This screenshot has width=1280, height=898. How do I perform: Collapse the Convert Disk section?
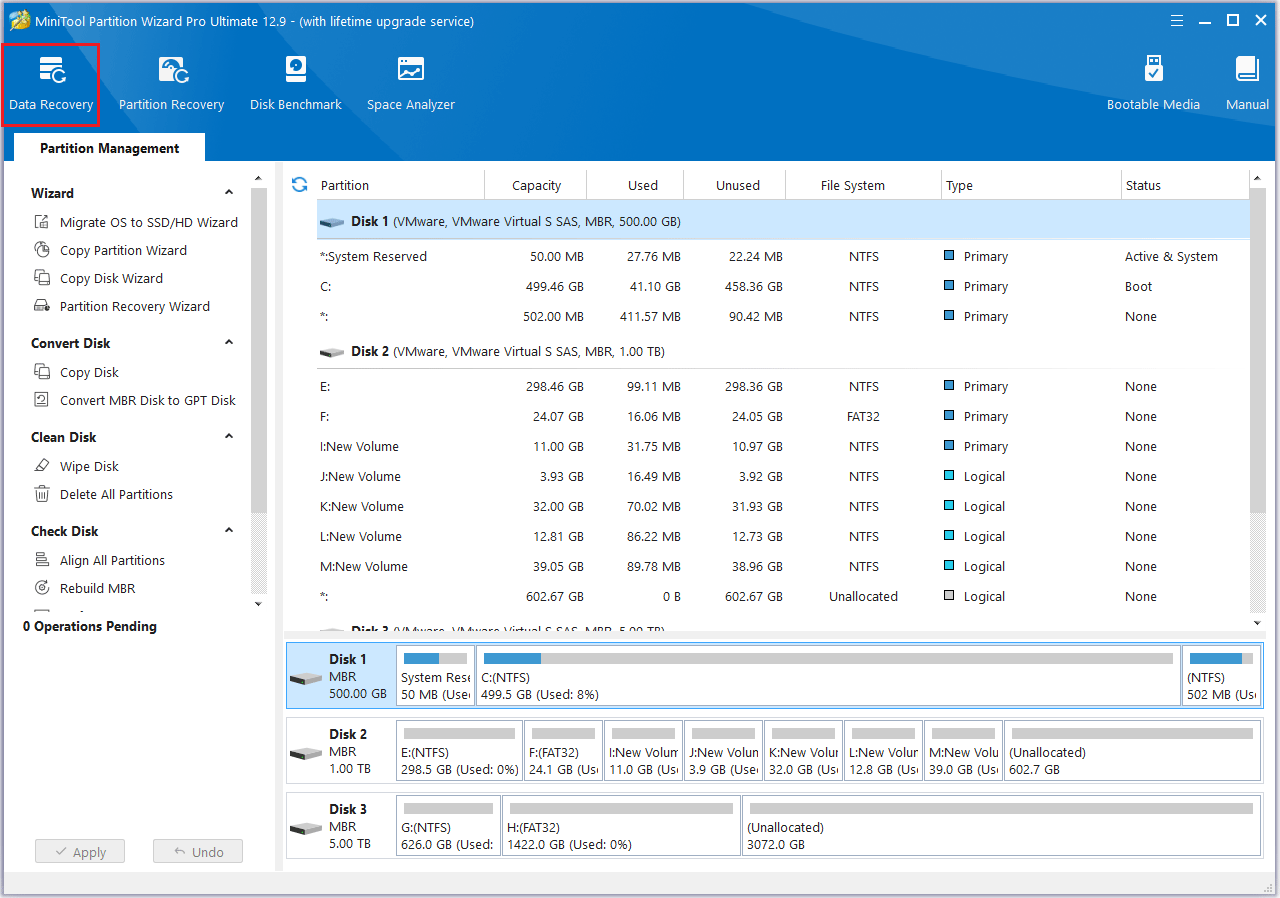coord(229,343)
